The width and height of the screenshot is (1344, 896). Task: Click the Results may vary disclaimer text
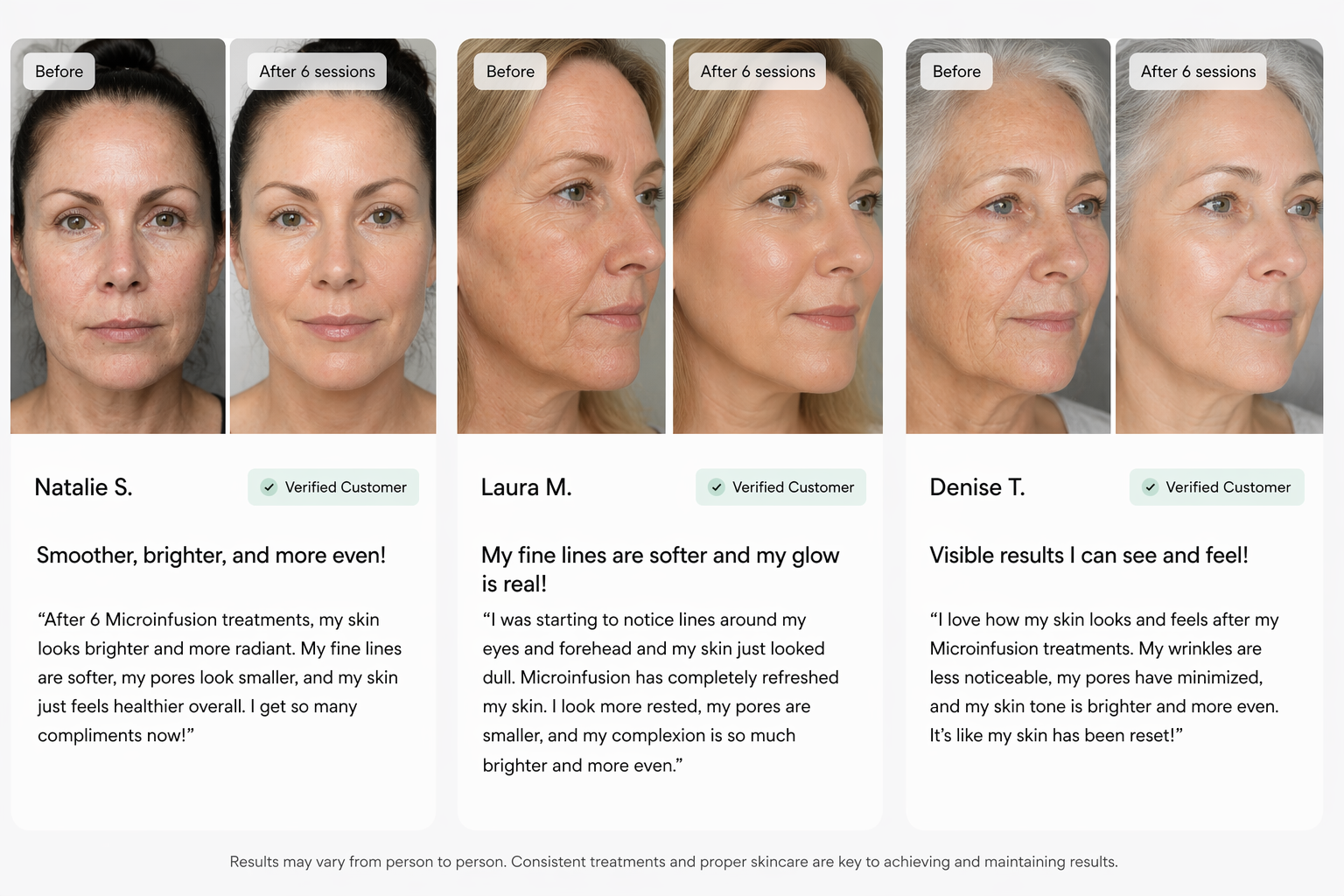(x=674, y=862)
